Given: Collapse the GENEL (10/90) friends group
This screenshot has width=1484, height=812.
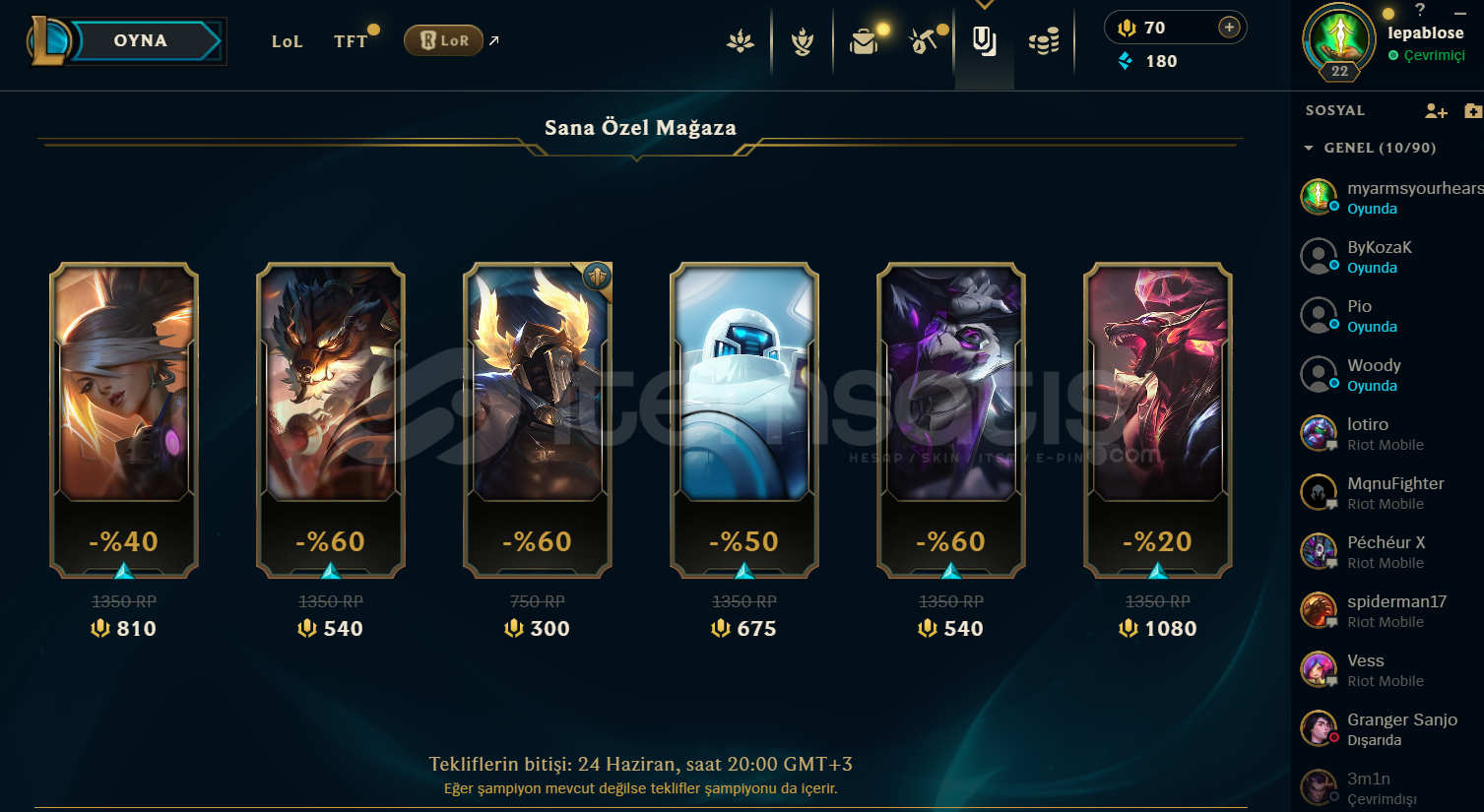Looking at the screenshot, I should (1370, 148).
